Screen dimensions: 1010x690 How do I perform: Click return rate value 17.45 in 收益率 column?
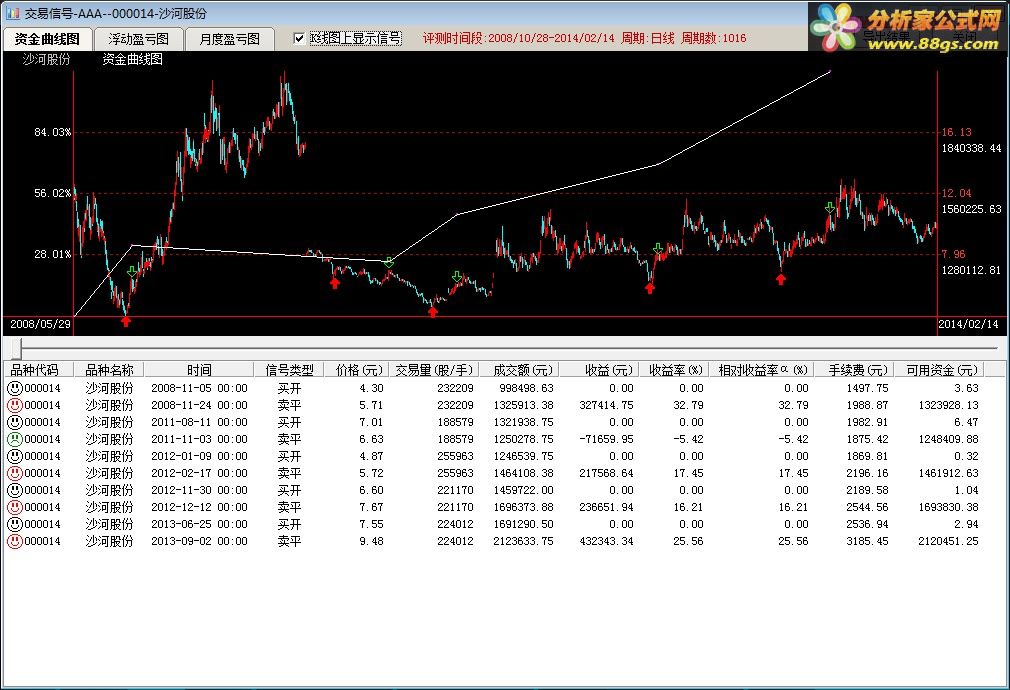click(688, 474)
